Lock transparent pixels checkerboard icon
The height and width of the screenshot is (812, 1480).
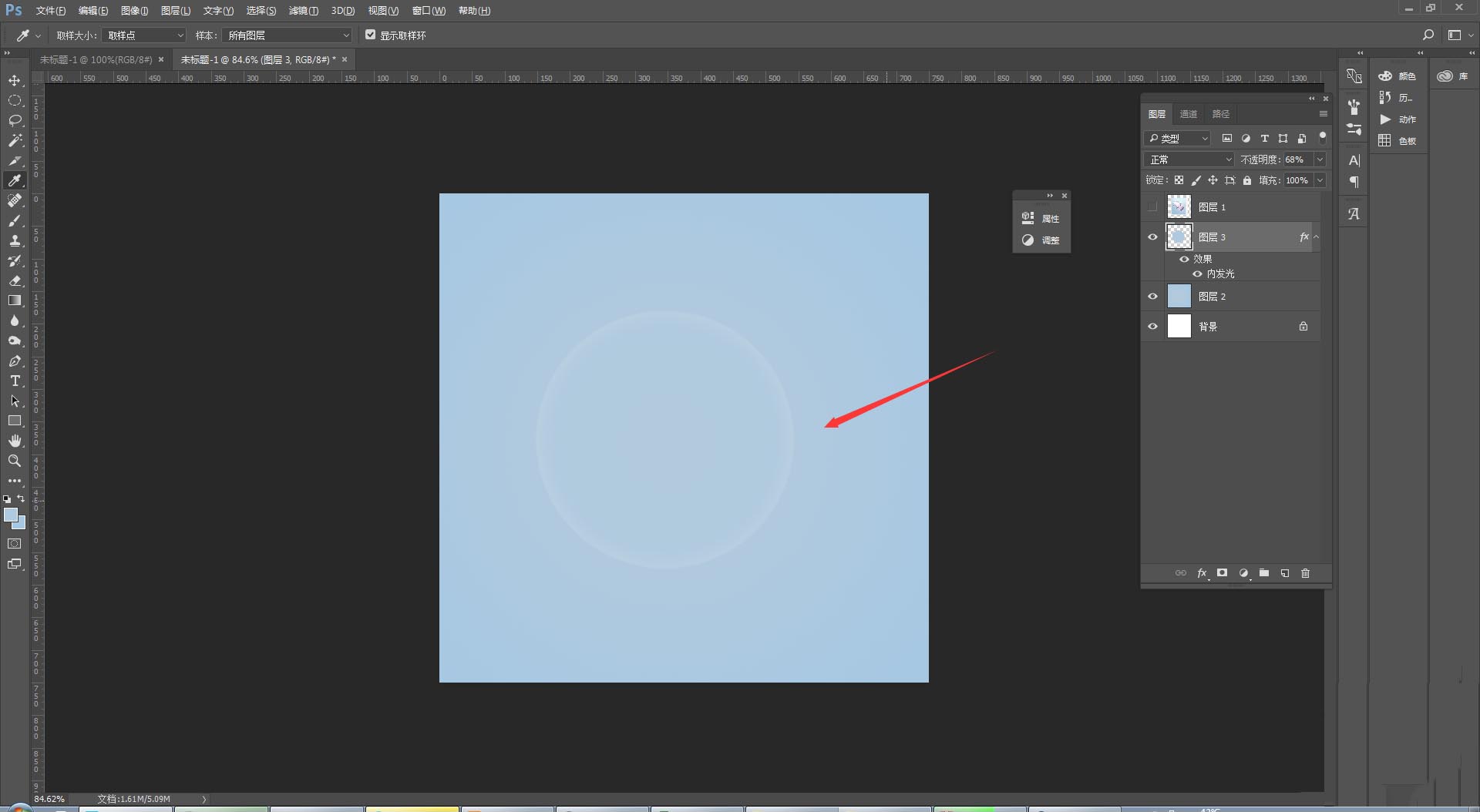pyautogui.click(x=1179, y=180)
